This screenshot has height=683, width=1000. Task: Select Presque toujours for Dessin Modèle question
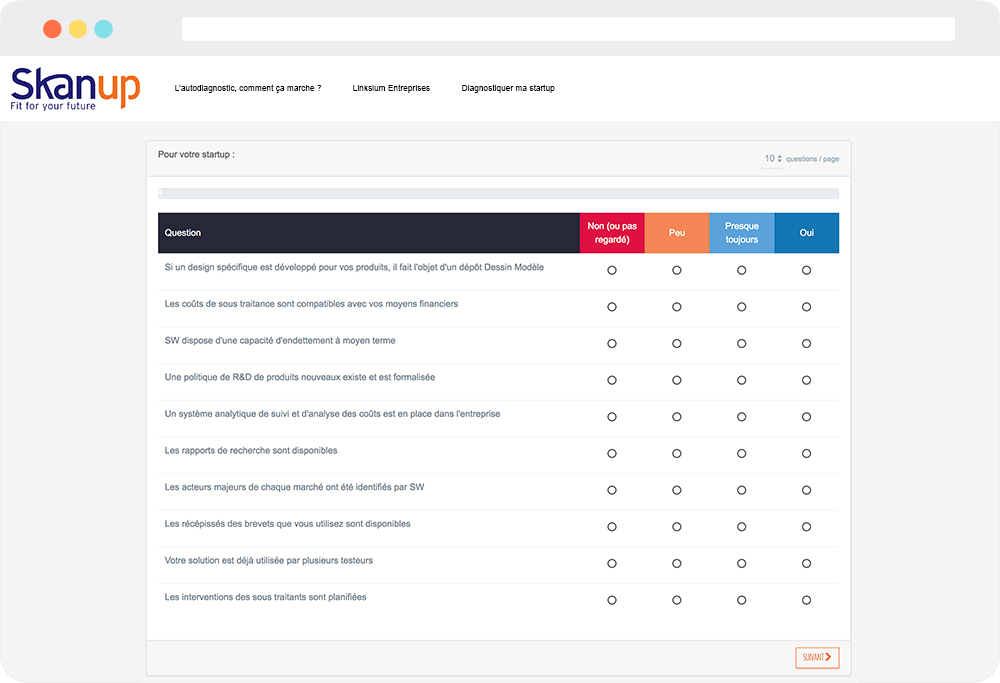[742, 270]
